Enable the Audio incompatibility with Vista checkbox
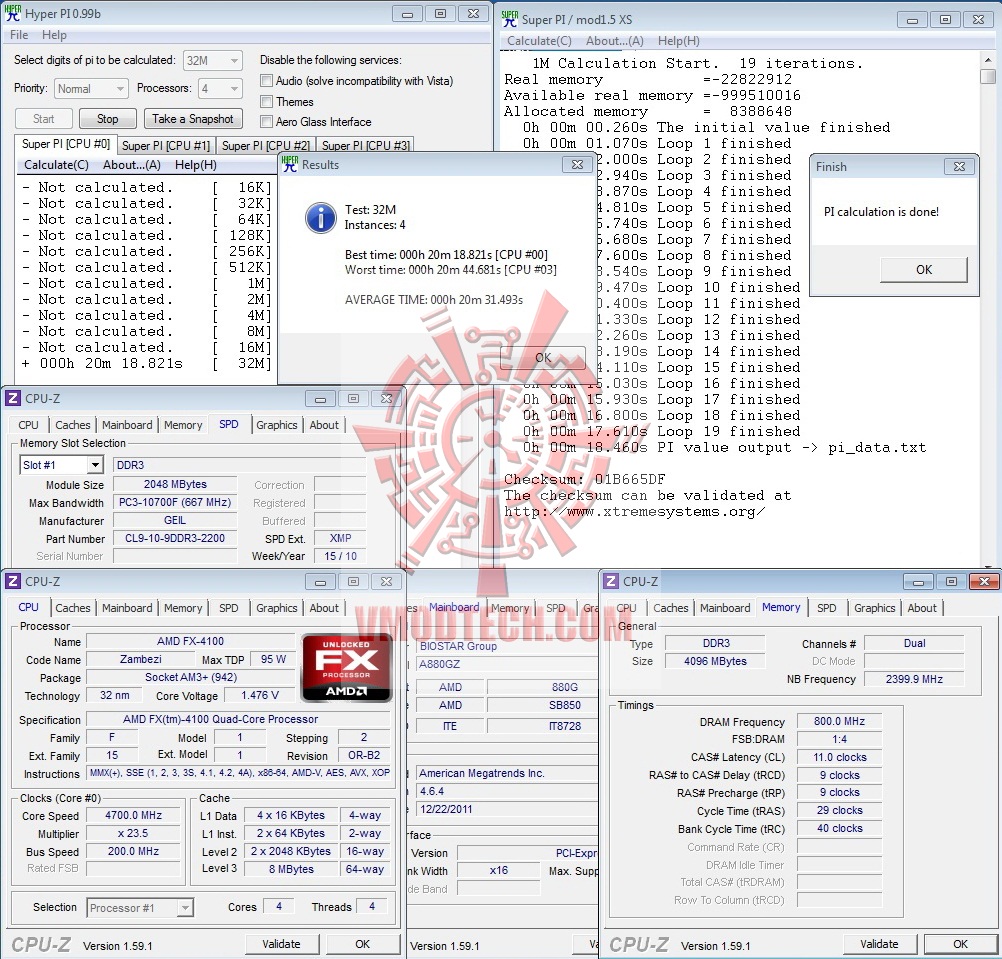The image size is (1002, 959). pos(266,81)
